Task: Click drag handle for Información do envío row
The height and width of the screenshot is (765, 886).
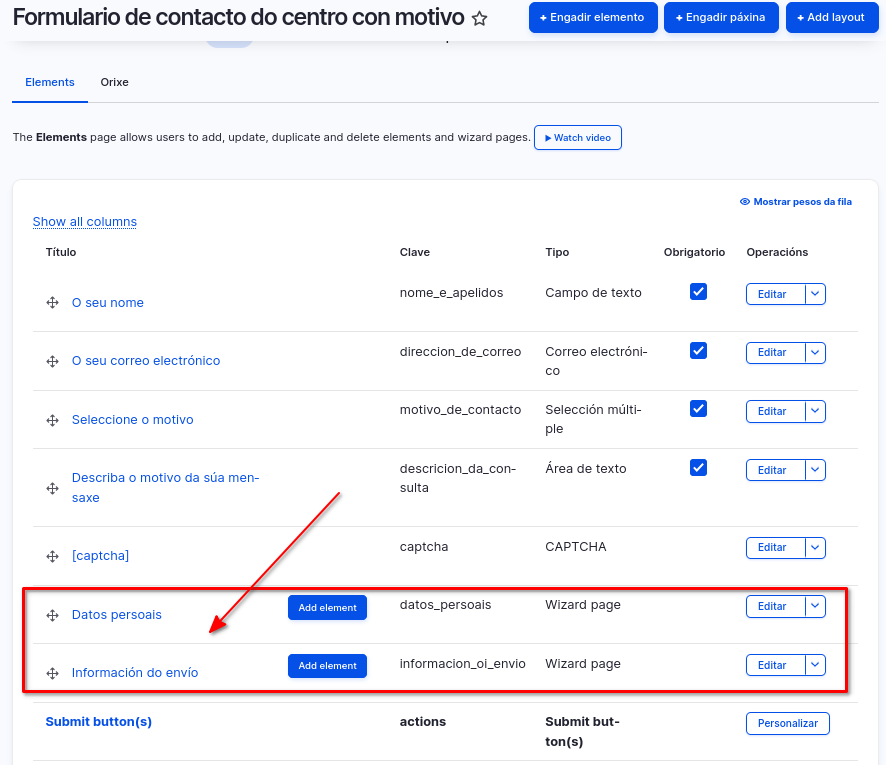Action: click(52, 673)
